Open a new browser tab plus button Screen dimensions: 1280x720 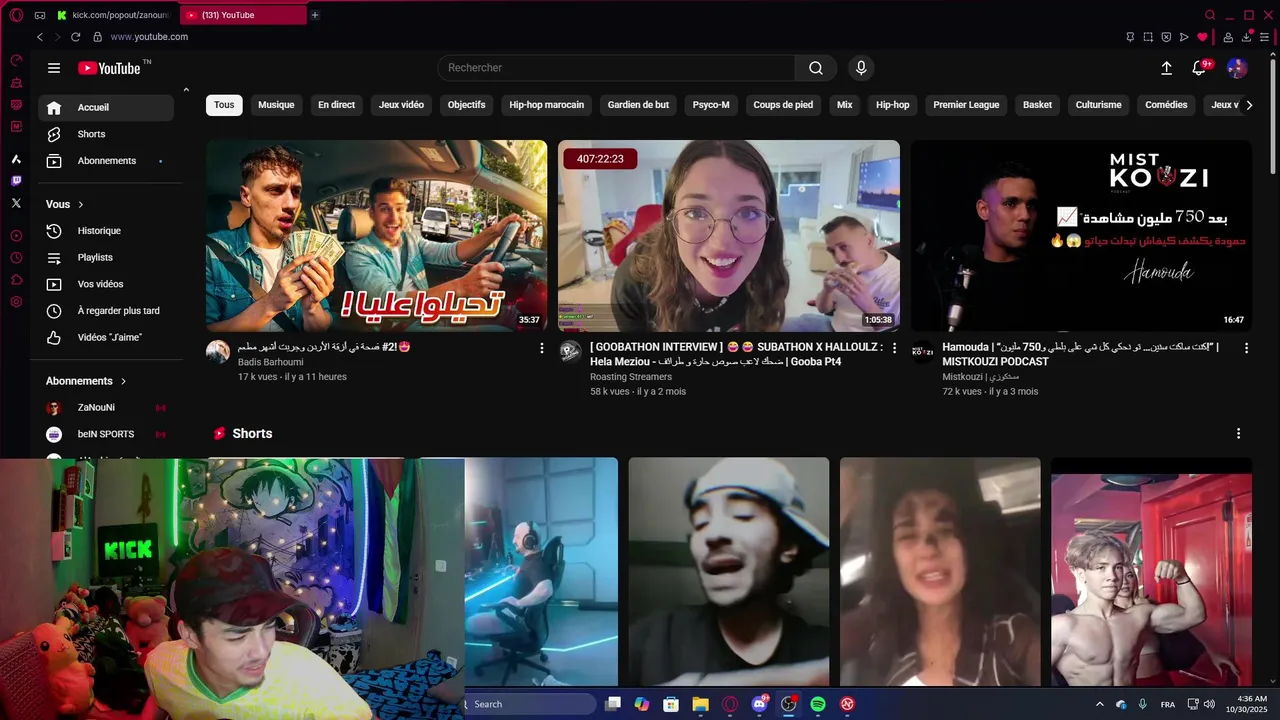click(314, 15)
